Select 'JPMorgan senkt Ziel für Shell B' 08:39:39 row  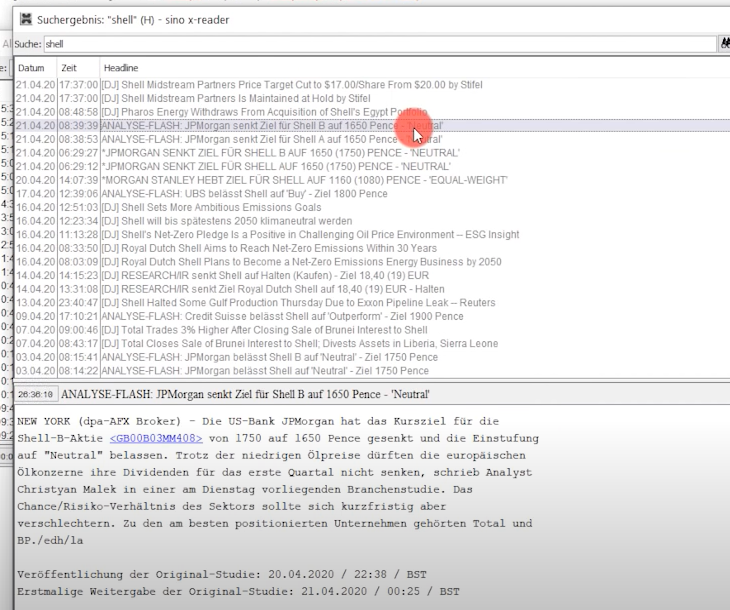372,126
